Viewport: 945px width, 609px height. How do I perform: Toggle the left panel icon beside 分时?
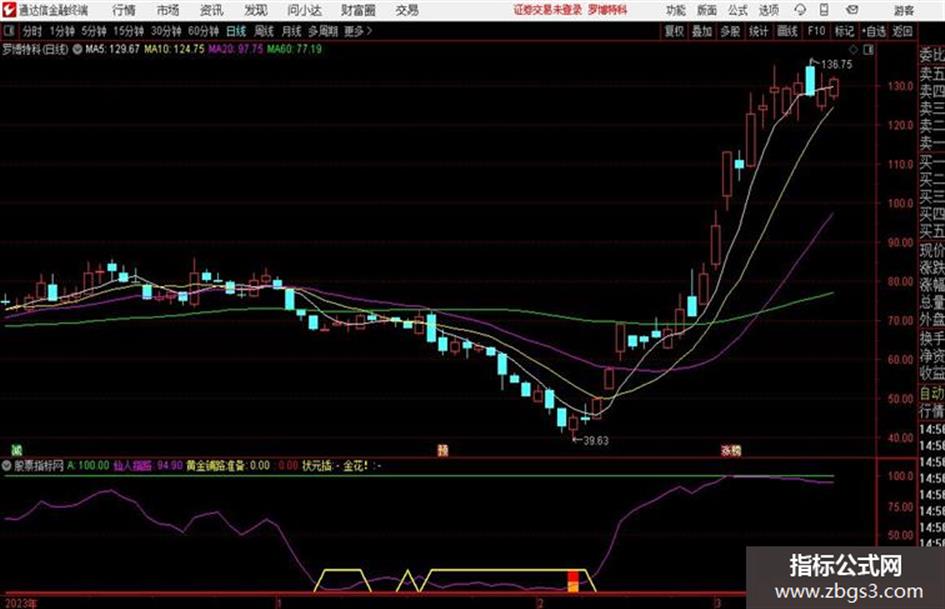point(8,31)
